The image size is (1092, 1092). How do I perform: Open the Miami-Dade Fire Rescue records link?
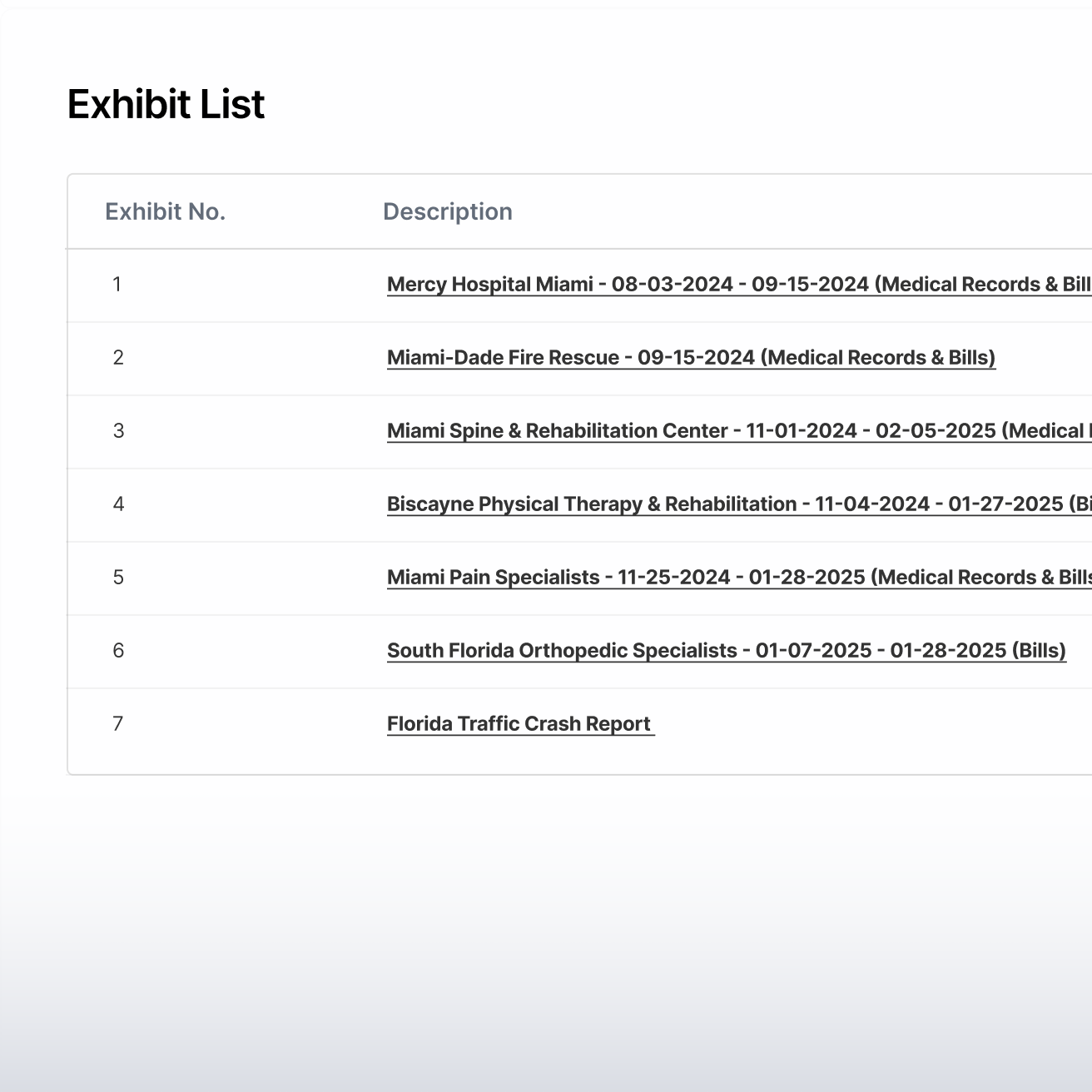coord(691,358)
